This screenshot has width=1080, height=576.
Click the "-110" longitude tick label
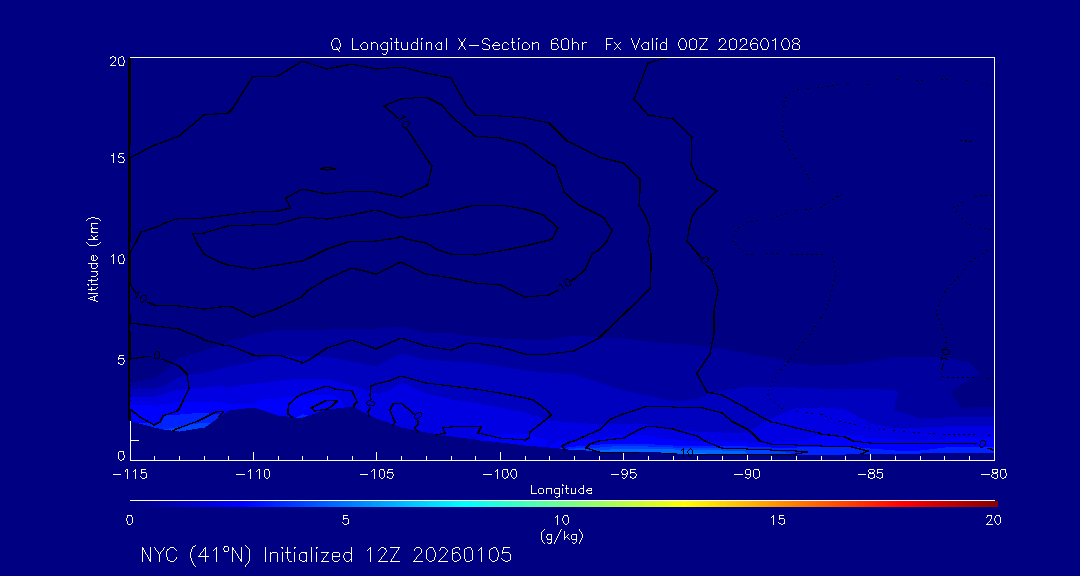[253, 475]
